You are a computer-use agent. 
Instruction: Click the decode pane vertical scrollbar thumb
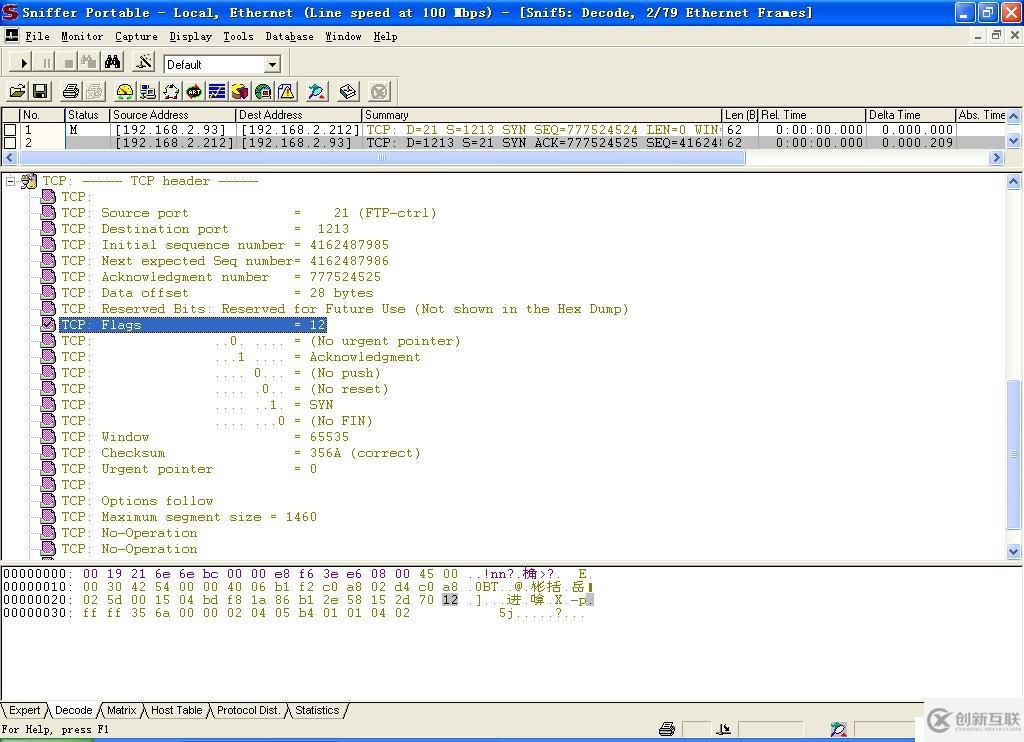(1014, 455)
